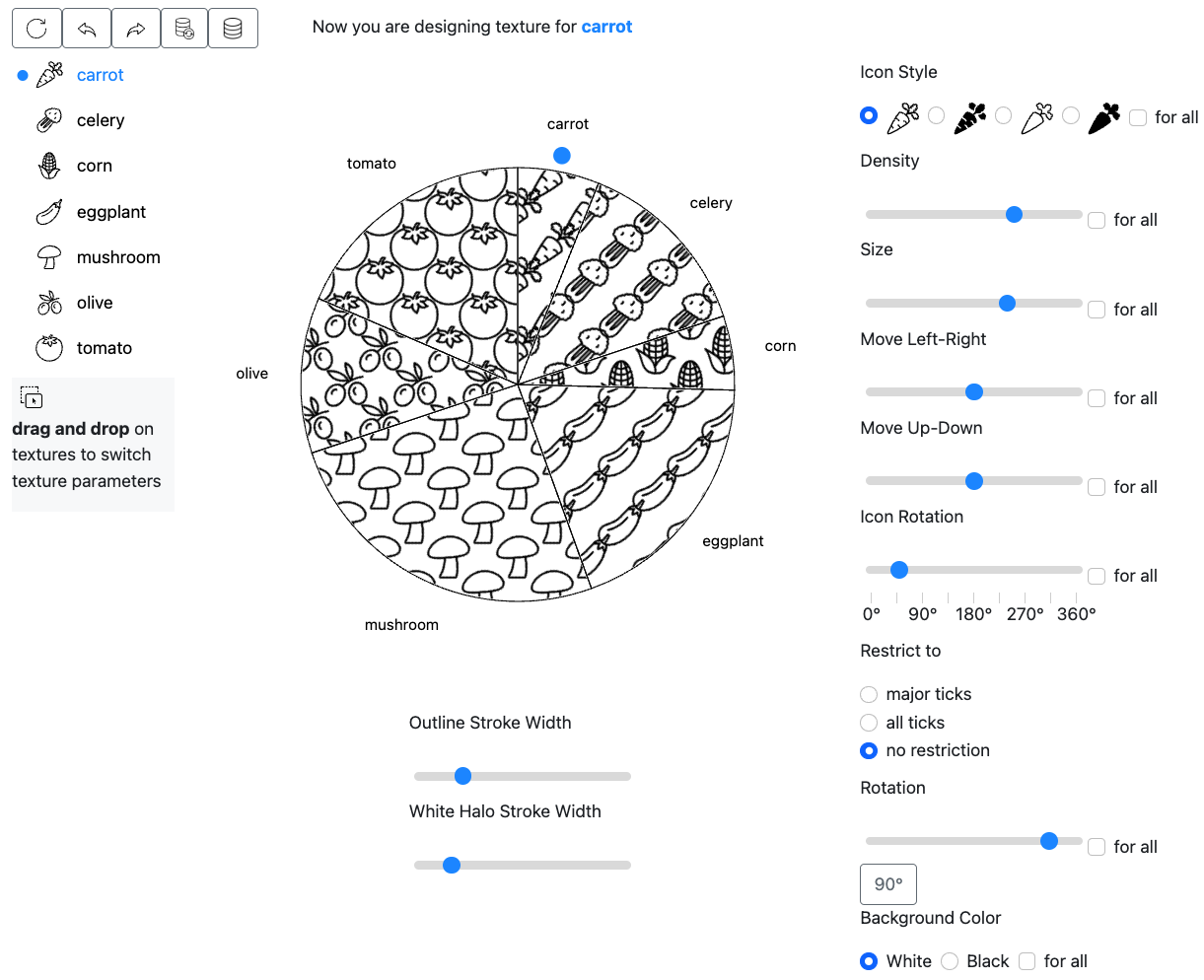Image resolution: width=1204 pixels, height=980 pixels.
Task: Check 'for all' next to Icon Rotation
Action: tap(1097, 576)
